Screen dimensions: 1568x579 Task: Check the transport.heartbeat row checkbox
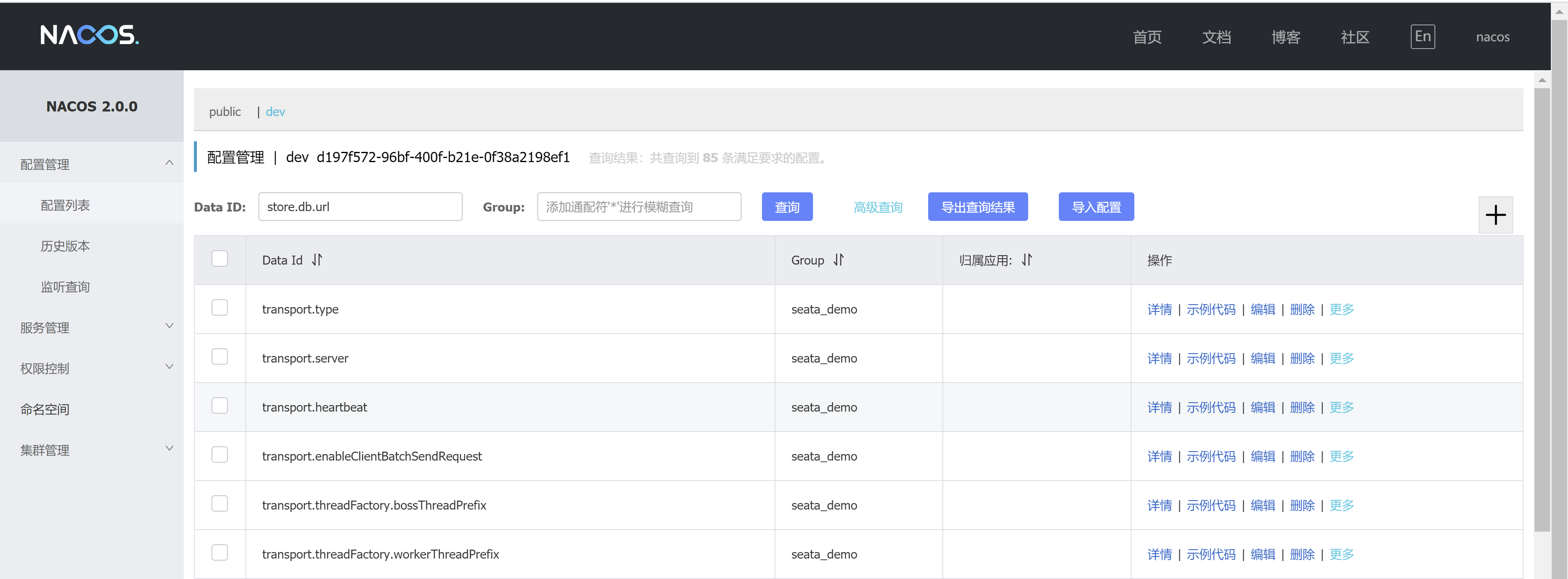(220, 405)
